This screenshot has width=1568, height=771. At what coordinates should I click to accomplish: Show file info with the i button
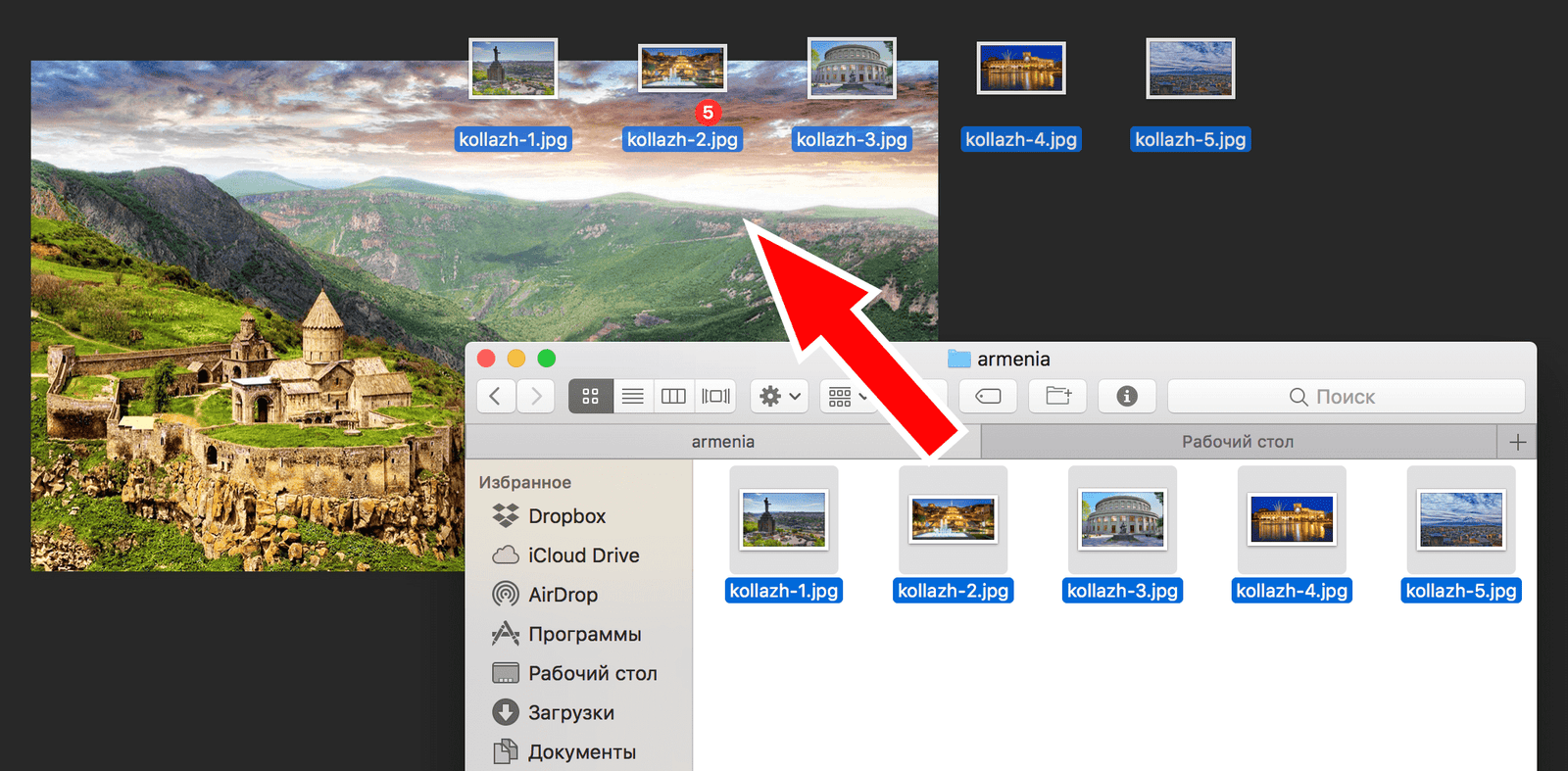point(1127,396)
